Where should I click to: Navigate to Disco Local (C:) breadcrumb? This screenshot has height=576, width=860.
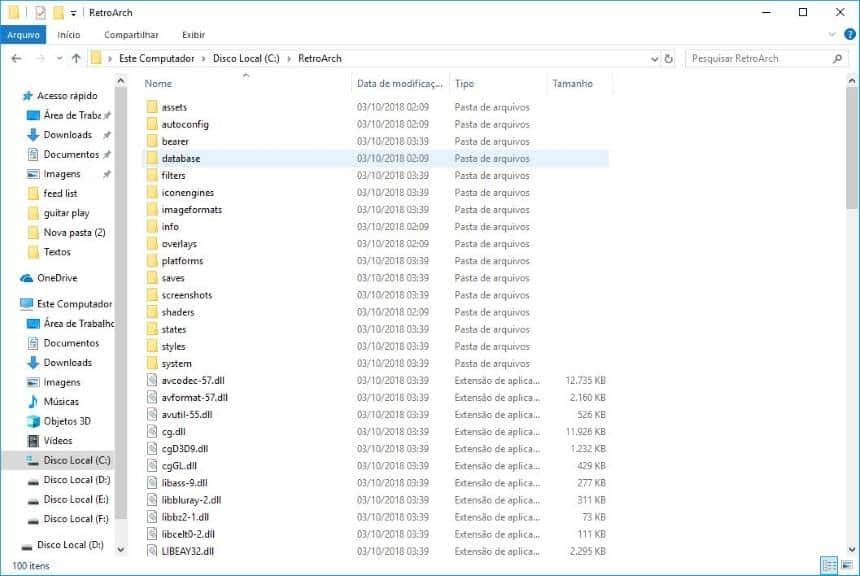(246, 58)
